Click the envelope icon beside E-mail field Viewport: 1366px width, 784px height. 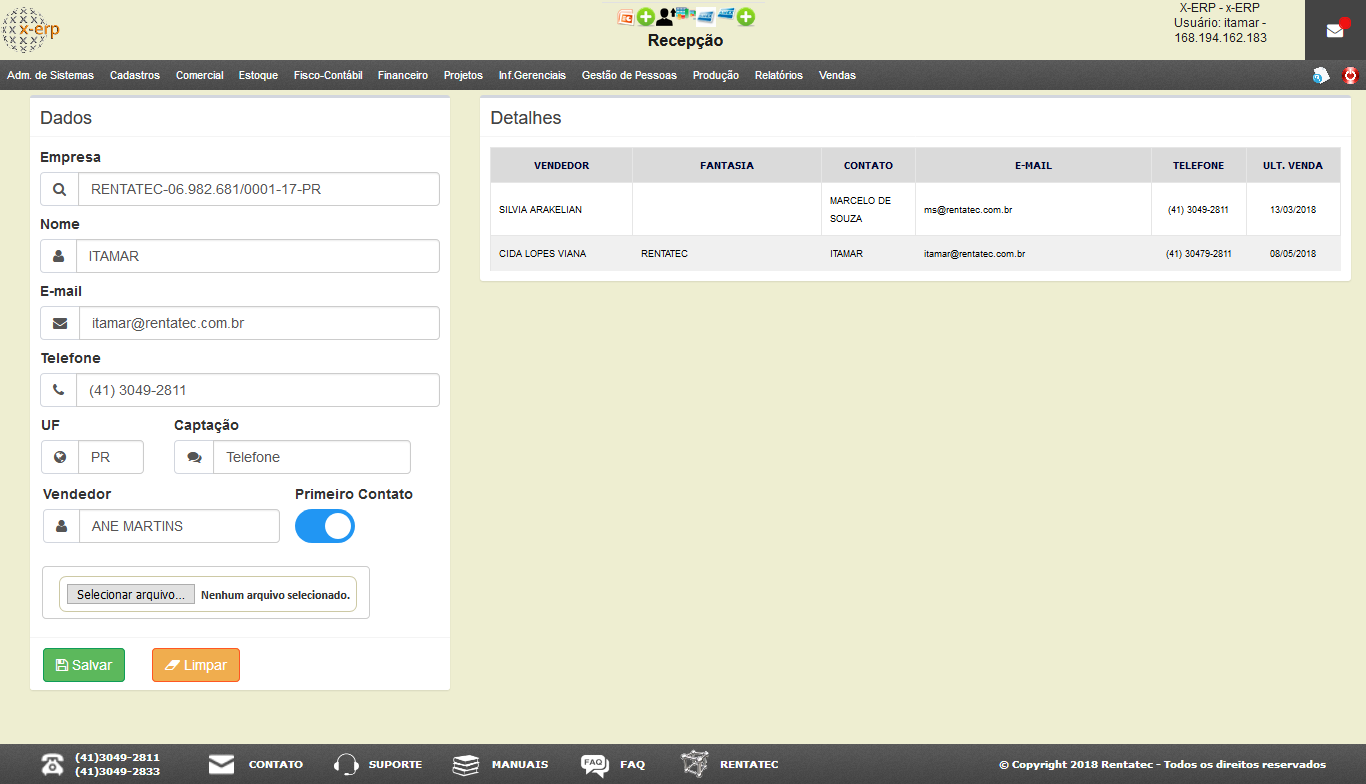point(60,323)
